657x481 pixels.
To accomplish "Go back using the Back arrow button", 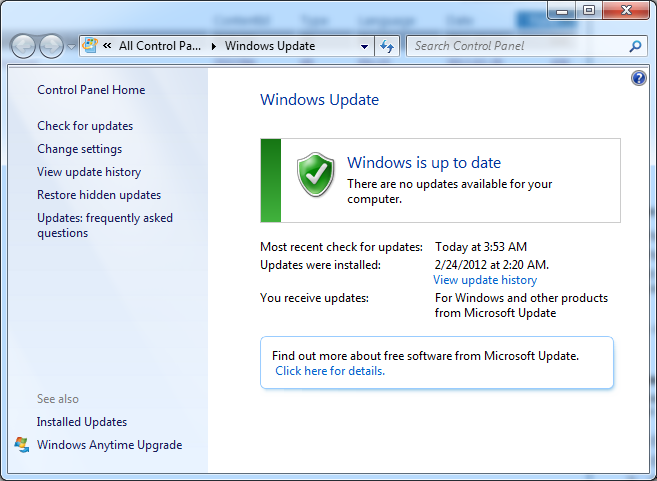I will [23, 46].
